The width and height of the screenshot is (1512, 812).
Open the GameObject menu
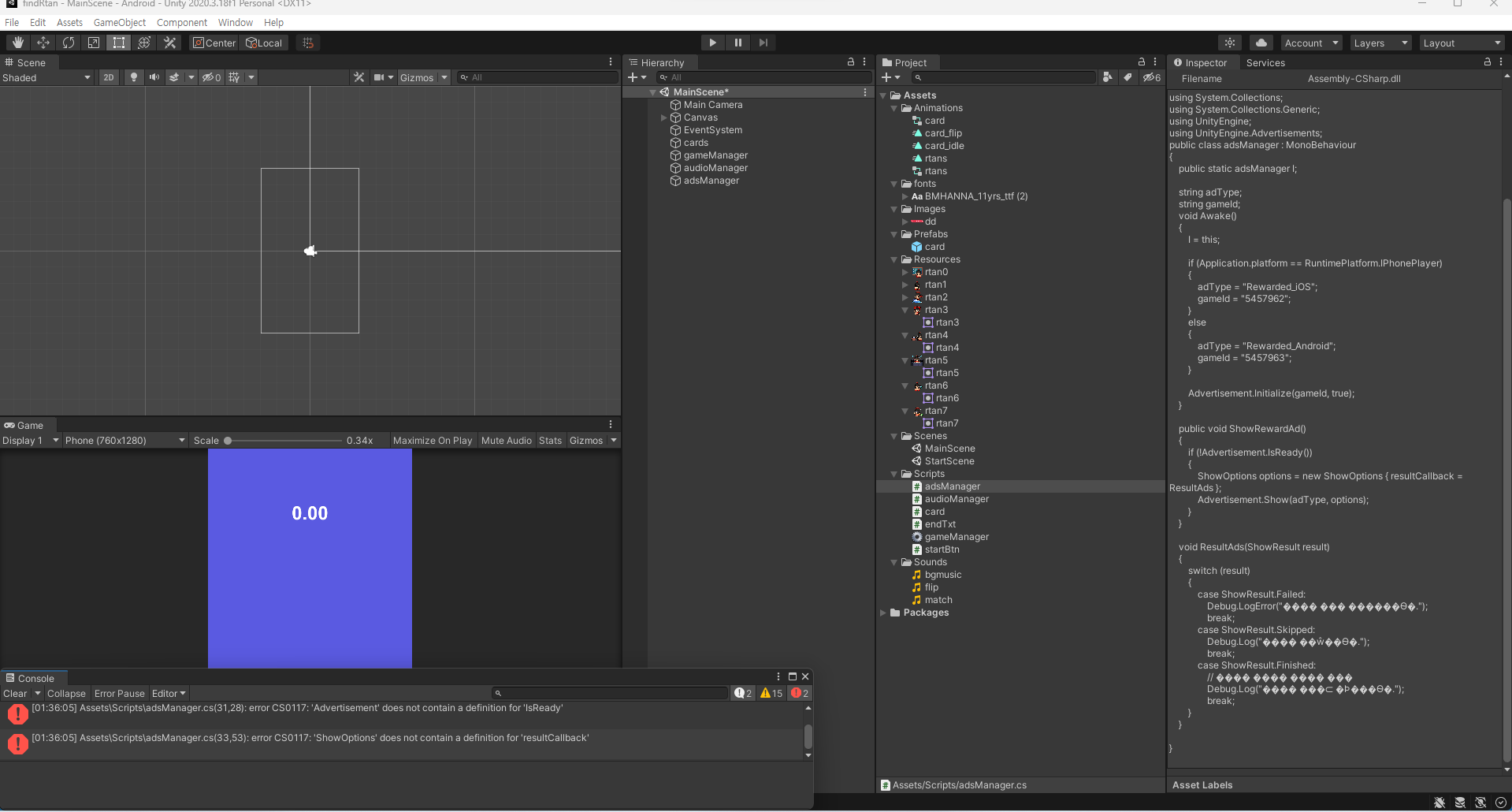tap(120, 22)
